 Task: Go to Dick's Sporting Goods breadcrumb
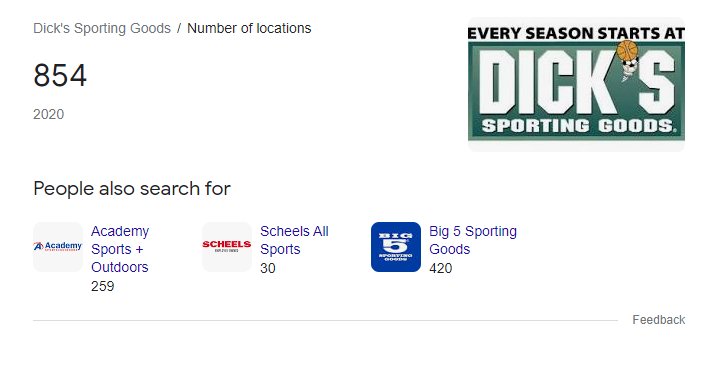pyautogui.click(x=102, y=28)
